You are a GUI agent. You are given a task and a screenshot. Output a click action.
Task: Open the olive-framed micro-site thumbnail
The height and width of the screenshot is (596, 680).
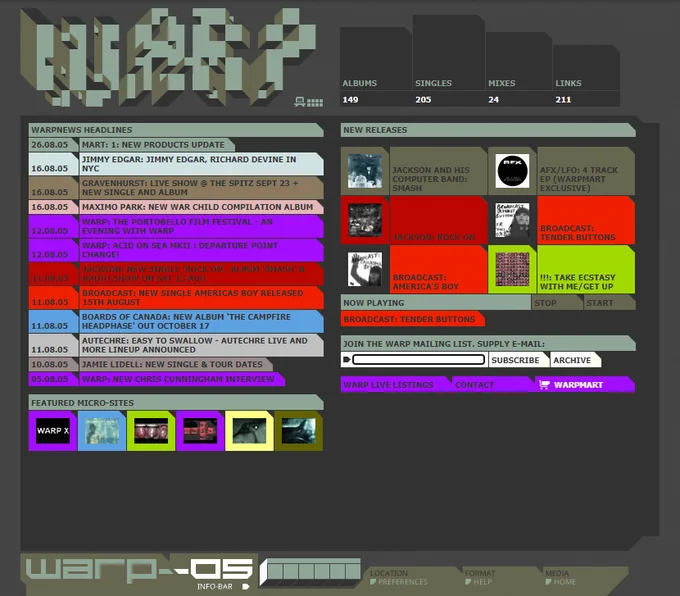(299, 431)
